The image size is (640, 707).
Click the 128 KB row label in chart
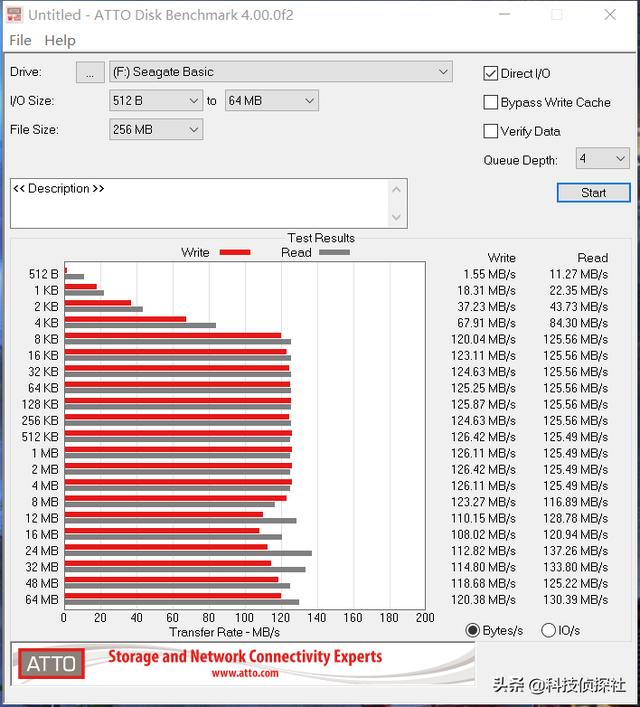[40, 404]
